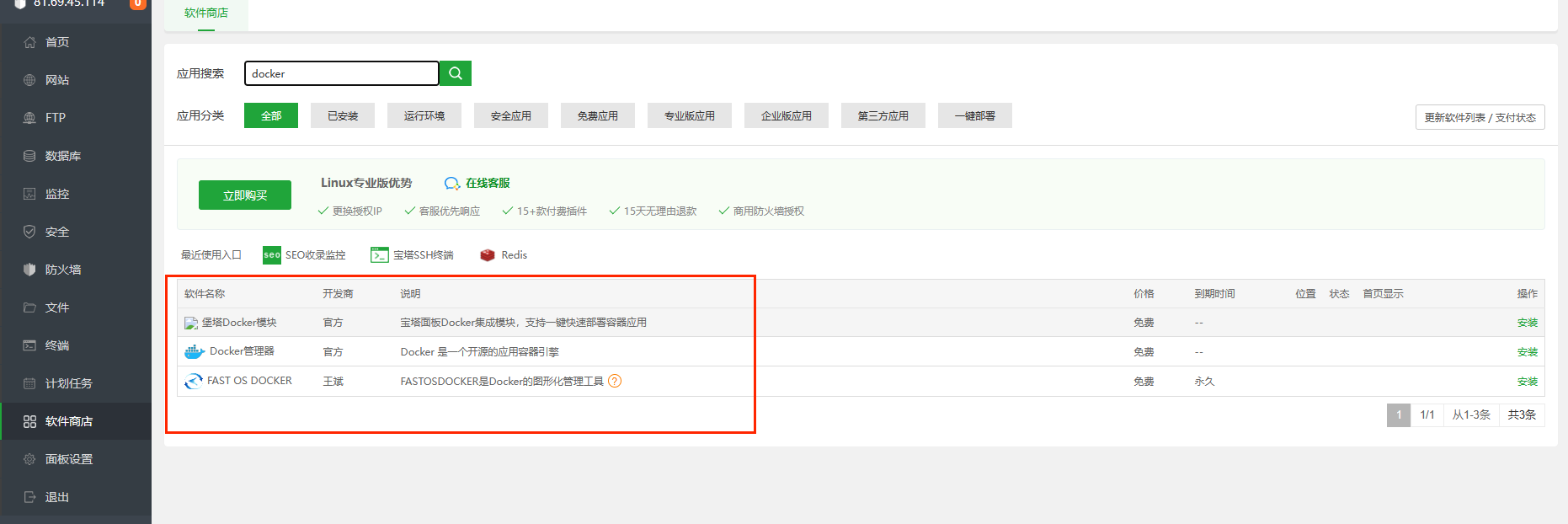Image resolution: width=1568 pixels, height=524 pixels.
Task: Click the 共3条 total count text
Action: 1522,414
